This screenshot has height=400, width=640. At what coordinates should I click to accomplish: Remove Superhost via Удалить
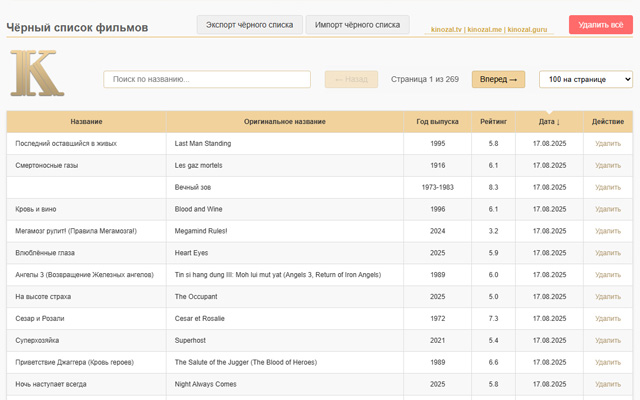608,340
